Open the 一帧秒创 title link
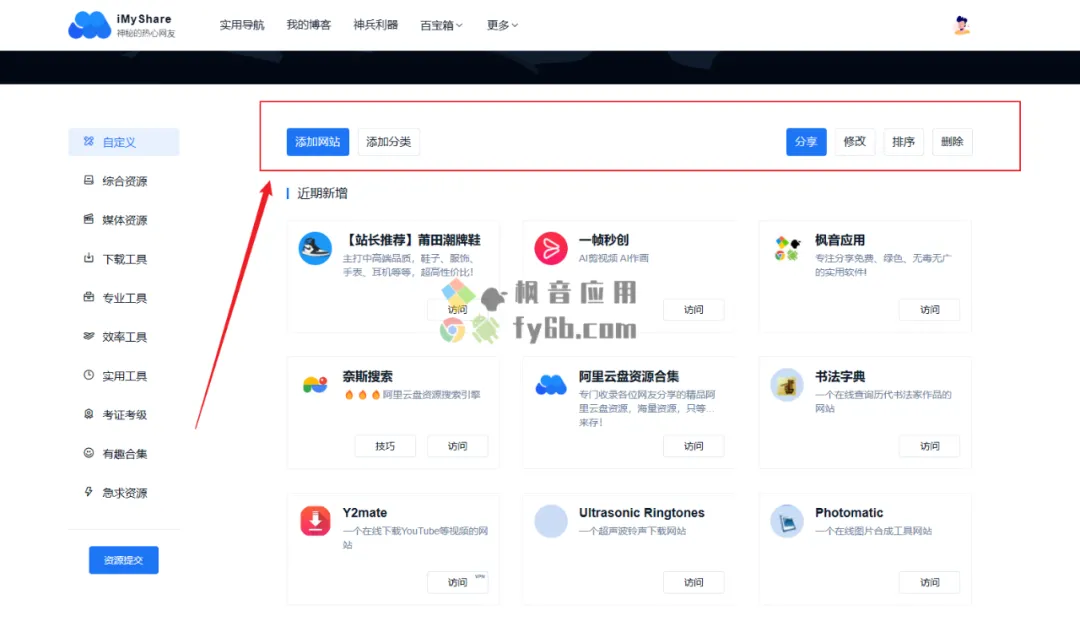Viewport: 1080px width, 621px height. point(603,240)
